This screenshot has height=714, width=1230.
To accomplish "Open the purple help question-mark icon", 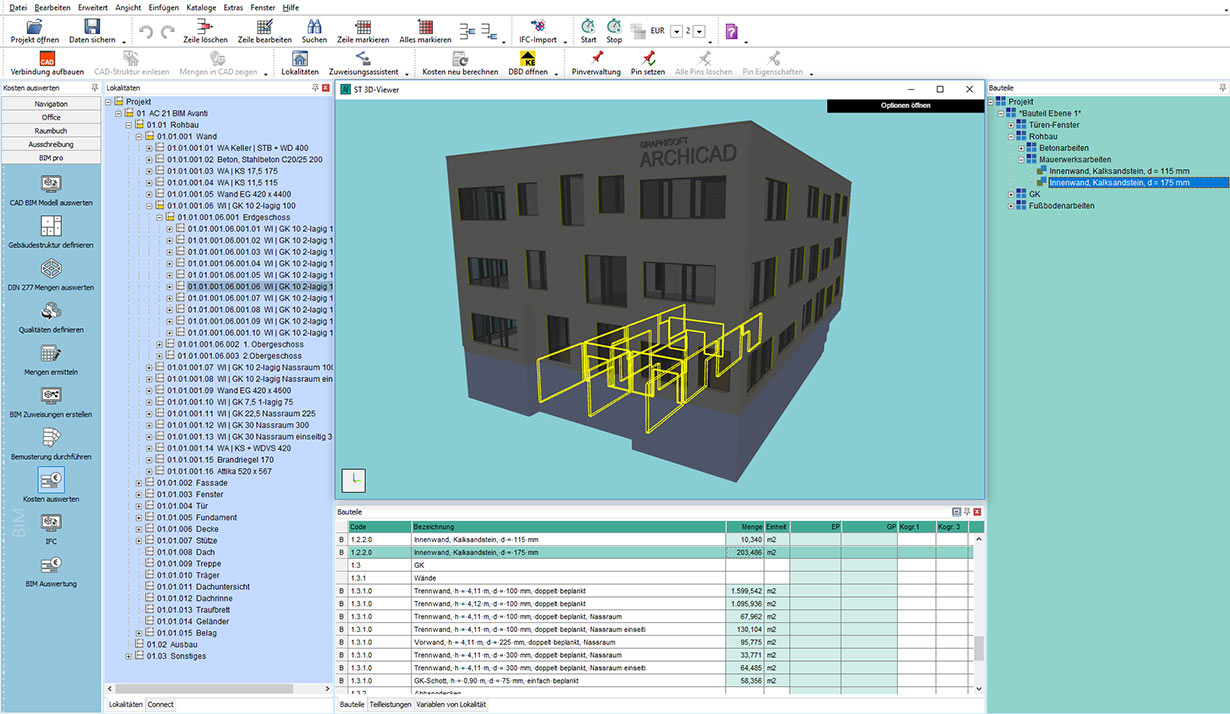I will pos(732,31).
